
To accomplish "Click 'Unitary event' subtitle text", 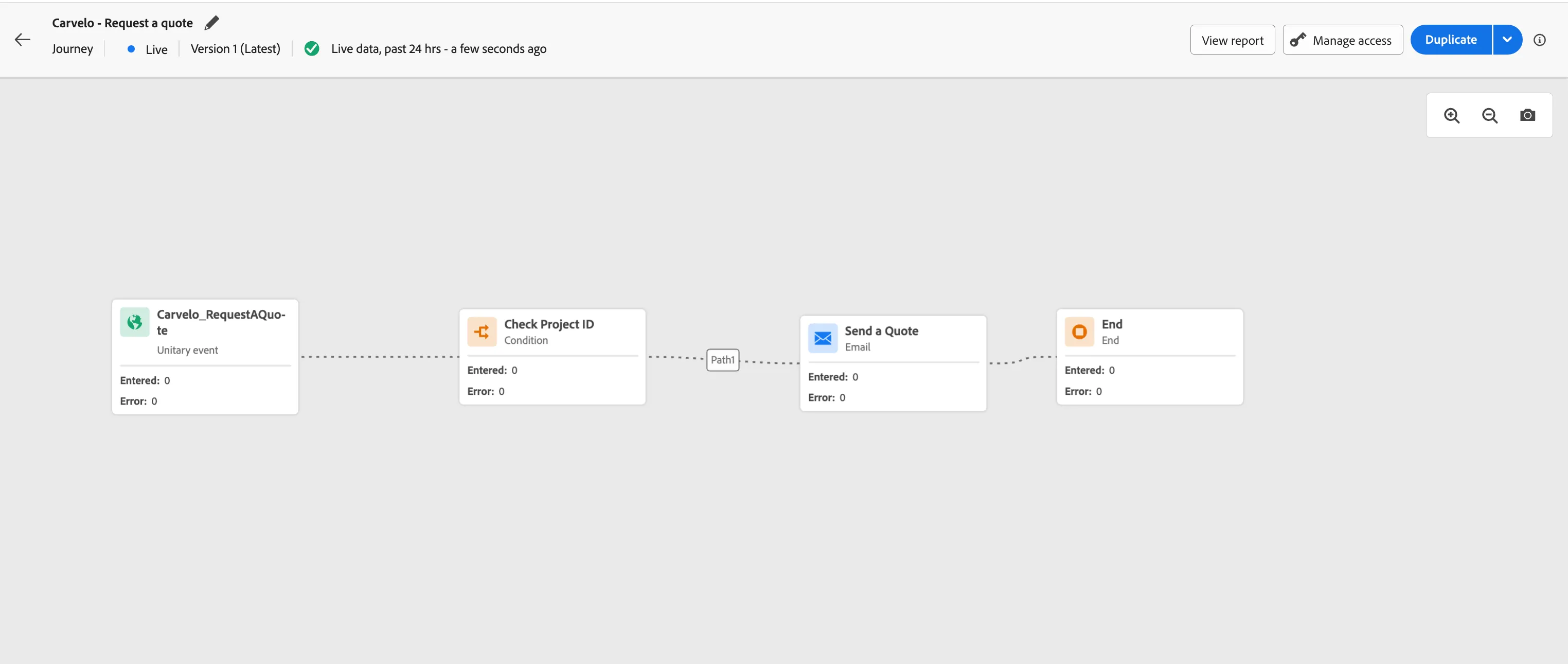I will pyautogui.click(x=187, y=351).
